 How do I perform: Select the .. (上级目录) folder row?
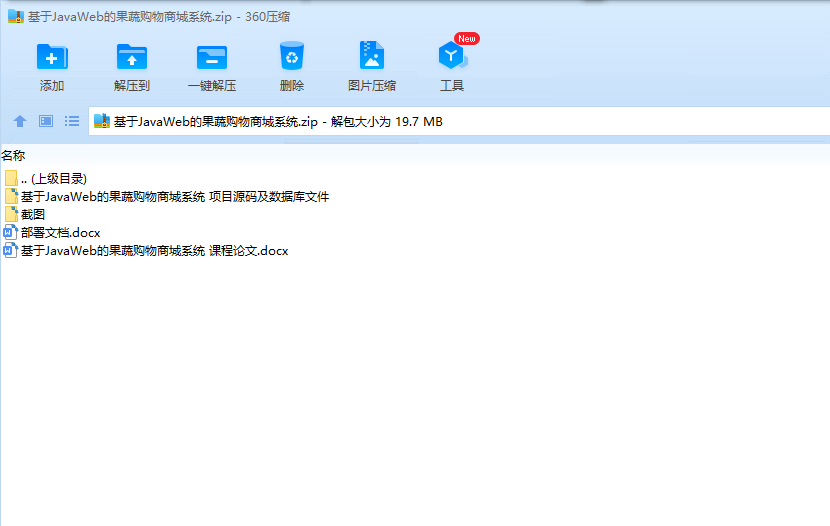[x=46, y=178]
